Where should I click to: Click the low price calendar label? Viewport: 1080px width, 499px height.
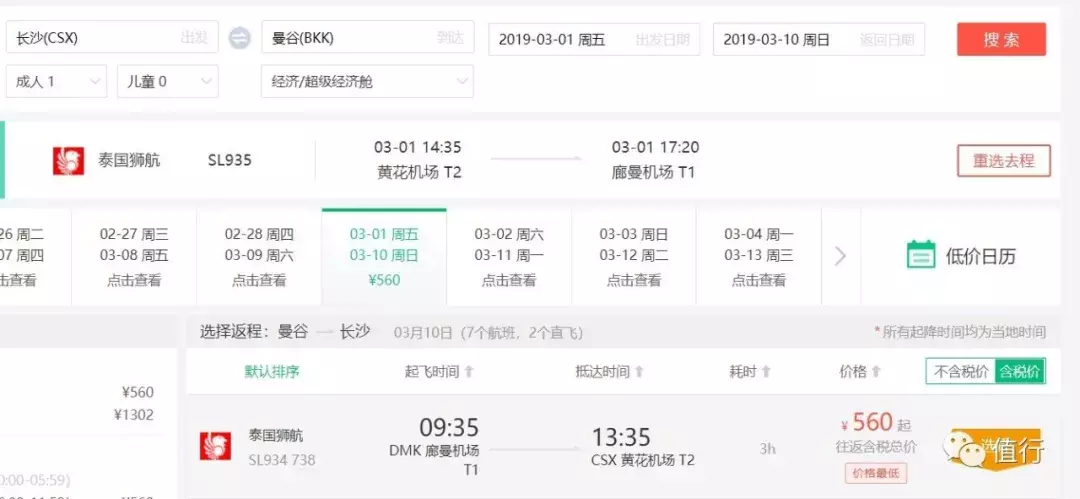[x=981, y=257]
